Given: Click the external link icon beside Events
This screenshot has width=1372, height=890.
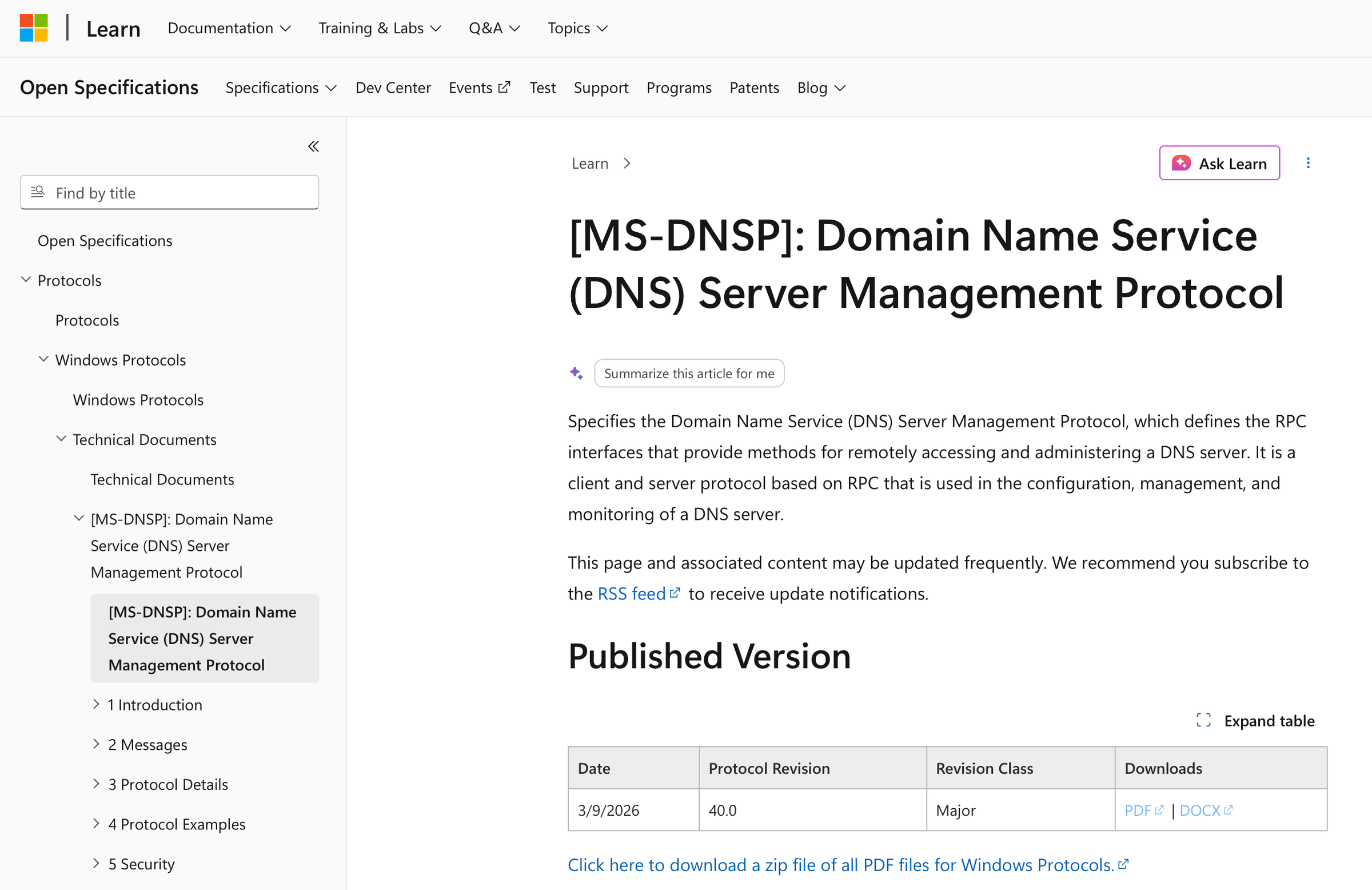Looking at the screenshot, I should point(504,87).
